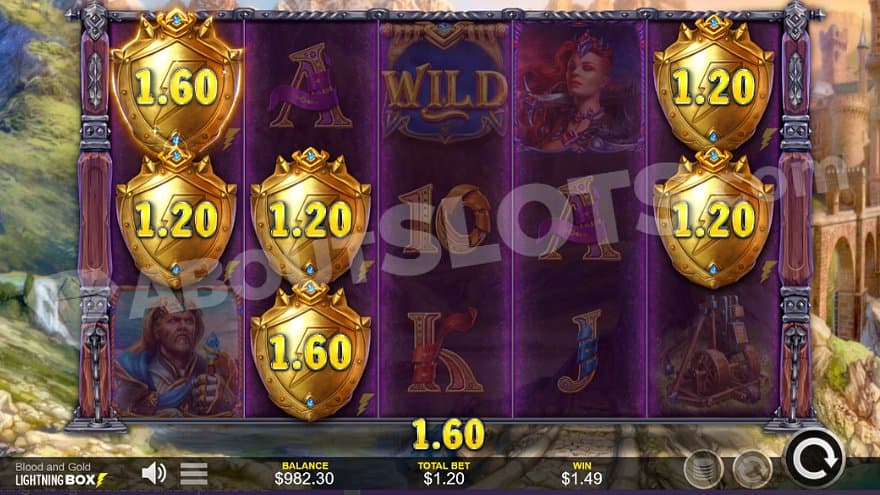Select the 1.60 gold shield on reel two bottom
The image size is (880, 495).
coord(310,351)
